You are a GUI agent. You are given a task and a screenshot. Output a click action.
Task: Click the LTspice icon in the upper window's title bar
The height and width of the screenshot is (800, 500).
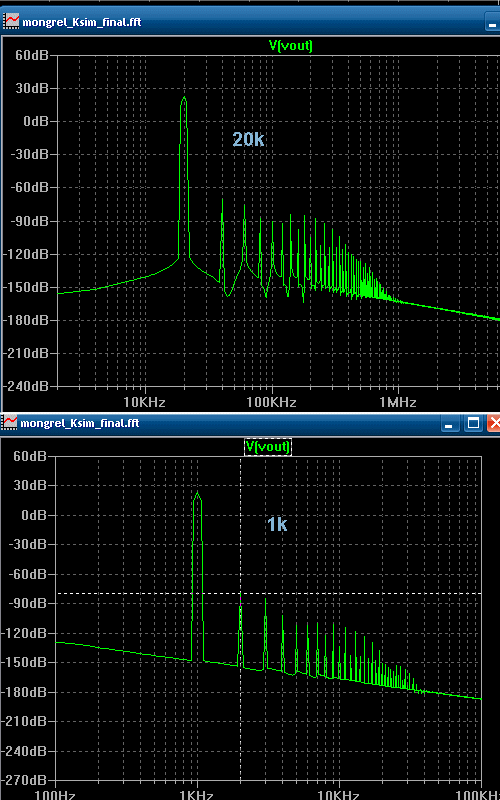(x=11, y=21)
